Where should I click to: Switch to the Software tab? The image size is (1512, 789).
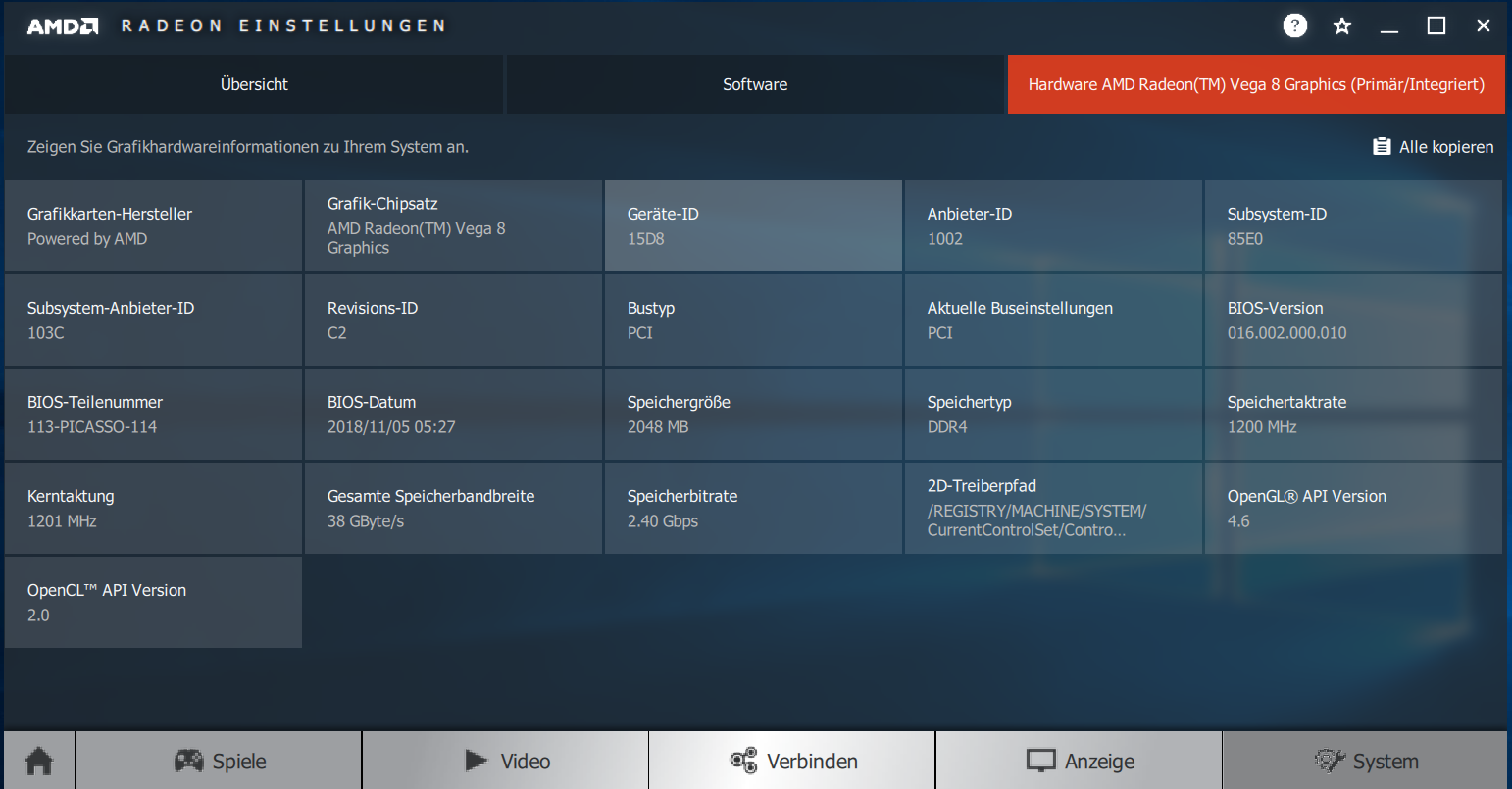[755, 84]
